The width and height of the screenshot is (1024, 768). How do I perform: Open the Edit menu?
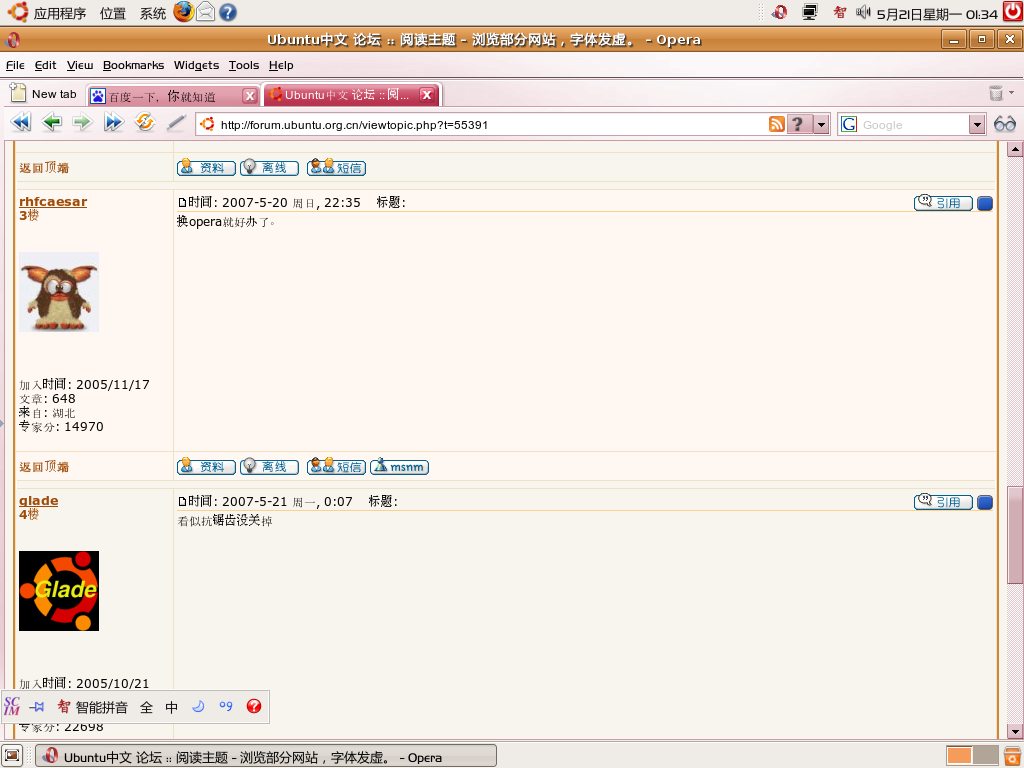coord(45,65)
